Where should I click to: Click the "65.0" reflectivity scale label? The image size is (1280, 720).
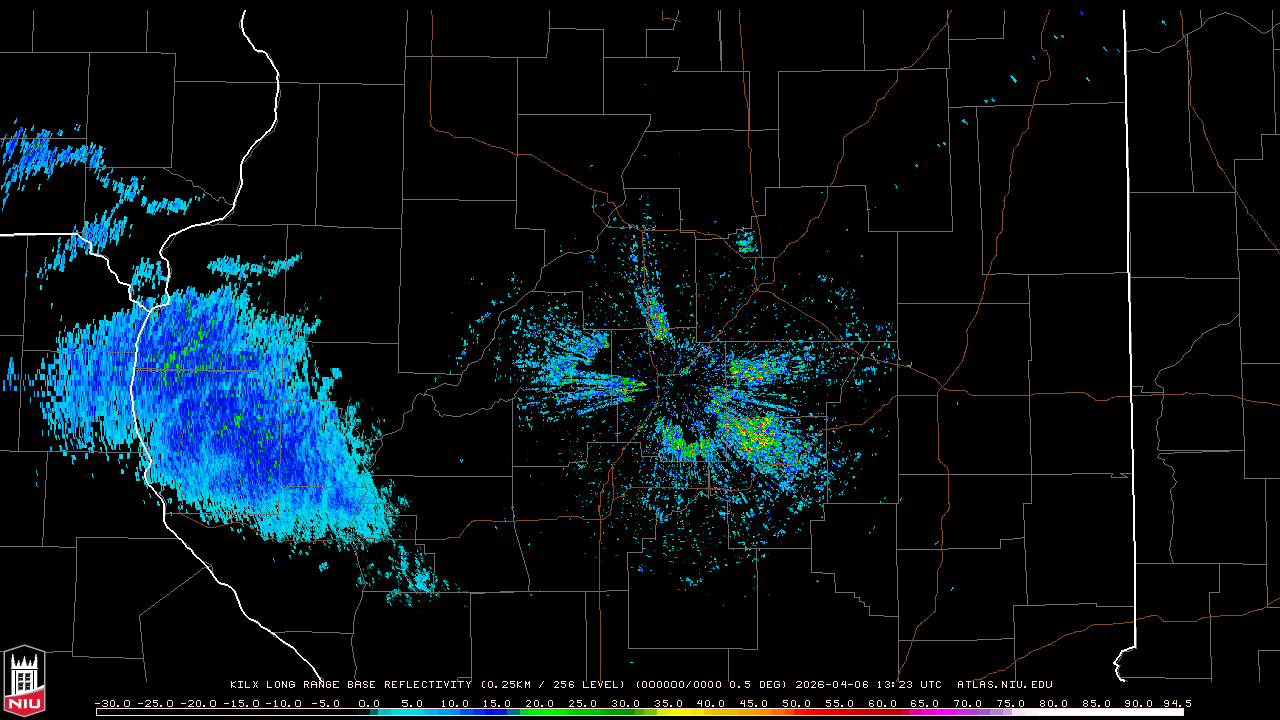(927, 703)
